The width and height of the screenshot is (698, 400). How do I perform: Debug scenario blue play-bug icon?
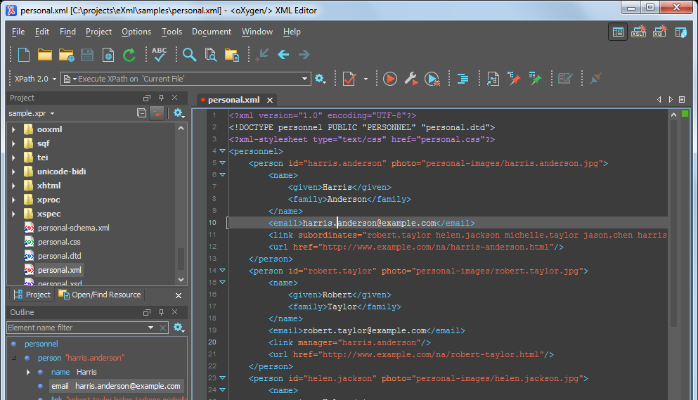point(432,79)
